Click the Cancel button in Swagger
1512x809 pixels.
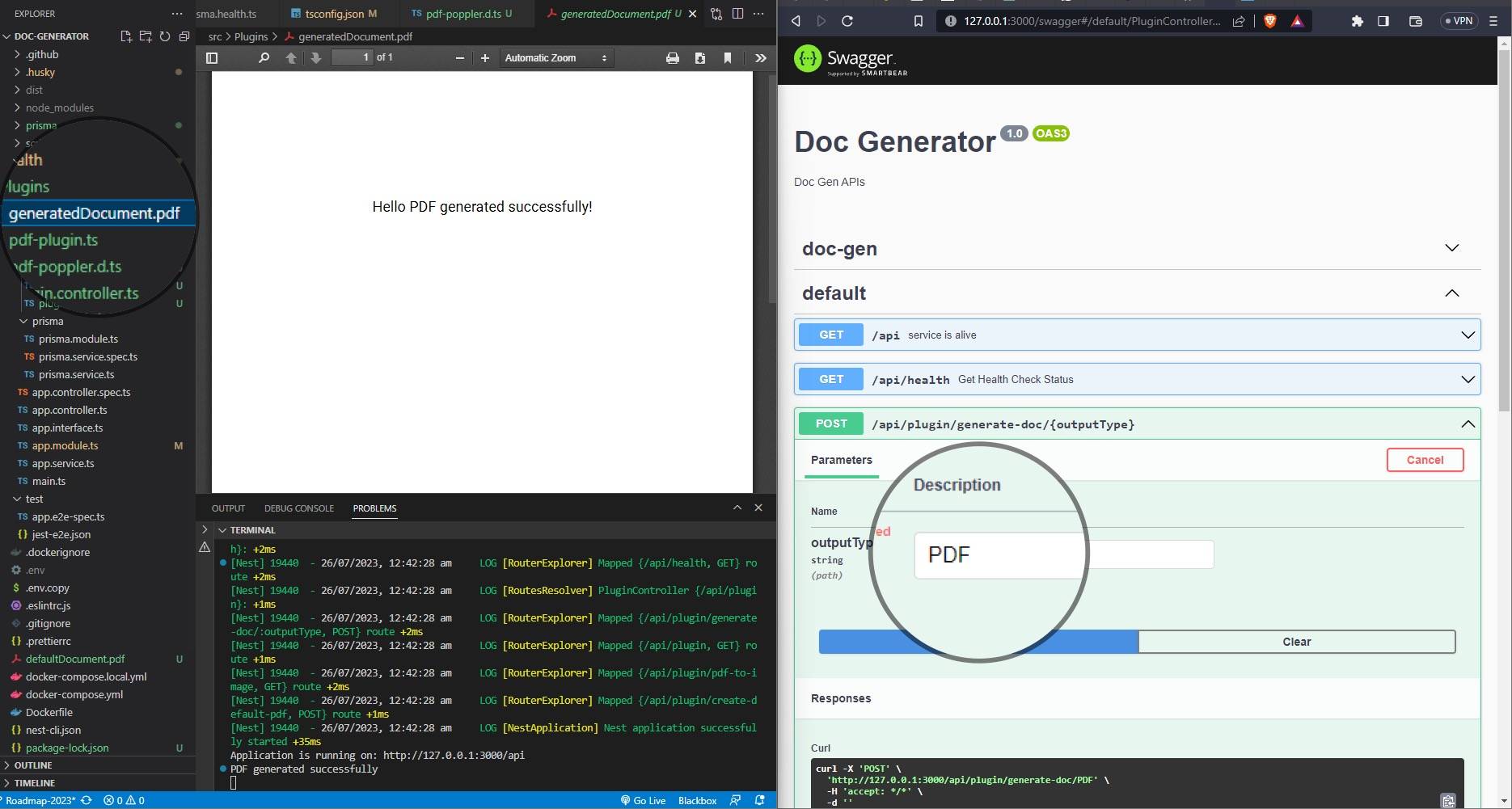tap(1425, 459)
